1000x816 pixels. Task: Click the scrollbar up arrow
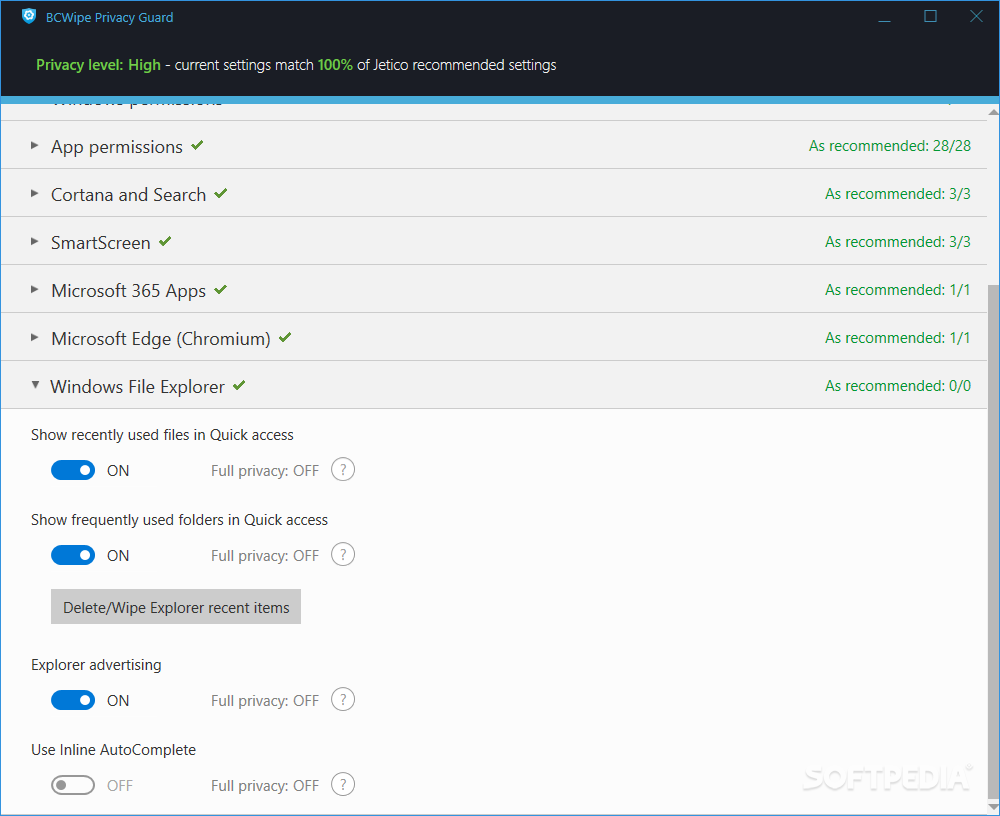(x=993, y=112)
